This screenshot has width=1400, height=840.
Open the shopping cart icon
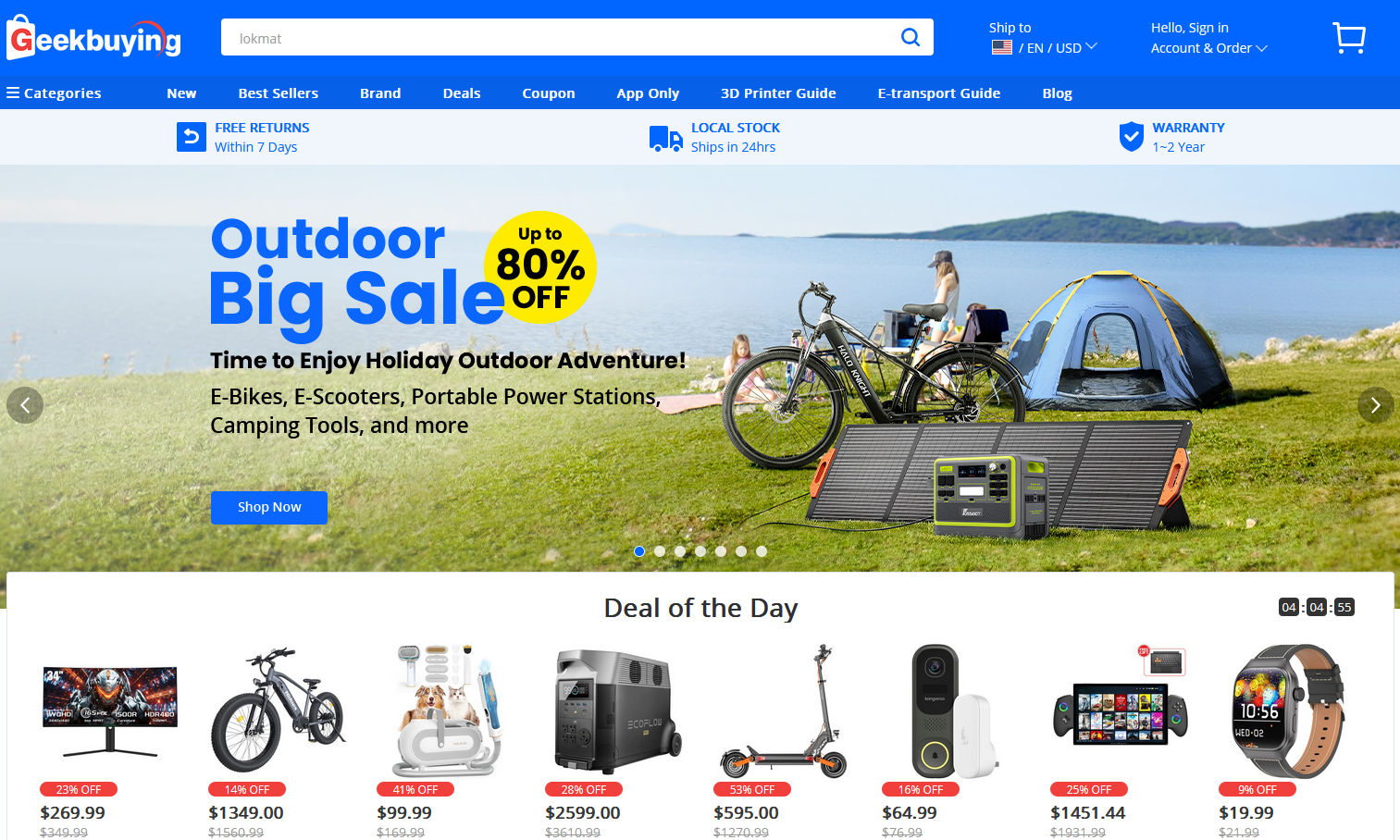tap(1349, 38)
